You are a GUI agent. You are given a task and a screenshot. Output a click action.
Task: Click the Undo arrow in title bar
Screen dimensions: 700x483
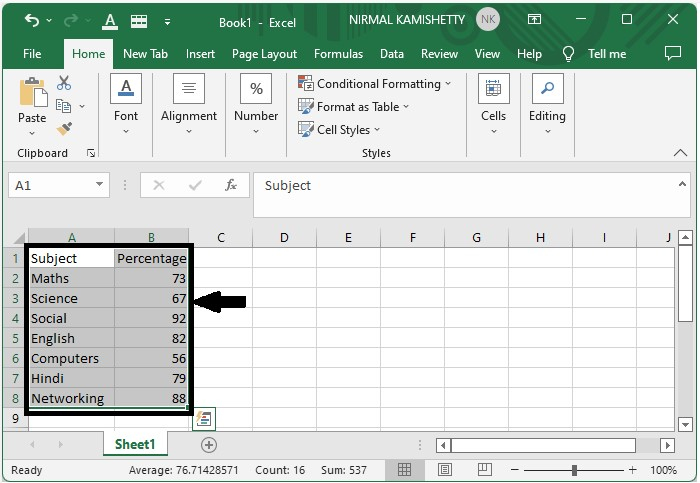tap(31, 20)
